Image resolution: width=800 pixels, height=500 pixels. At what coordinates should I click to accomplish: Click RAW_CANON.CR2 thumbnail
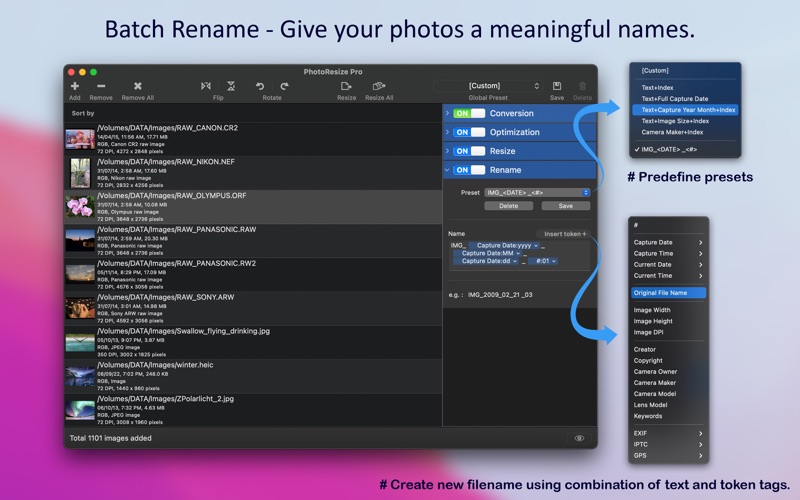point(80,139)
